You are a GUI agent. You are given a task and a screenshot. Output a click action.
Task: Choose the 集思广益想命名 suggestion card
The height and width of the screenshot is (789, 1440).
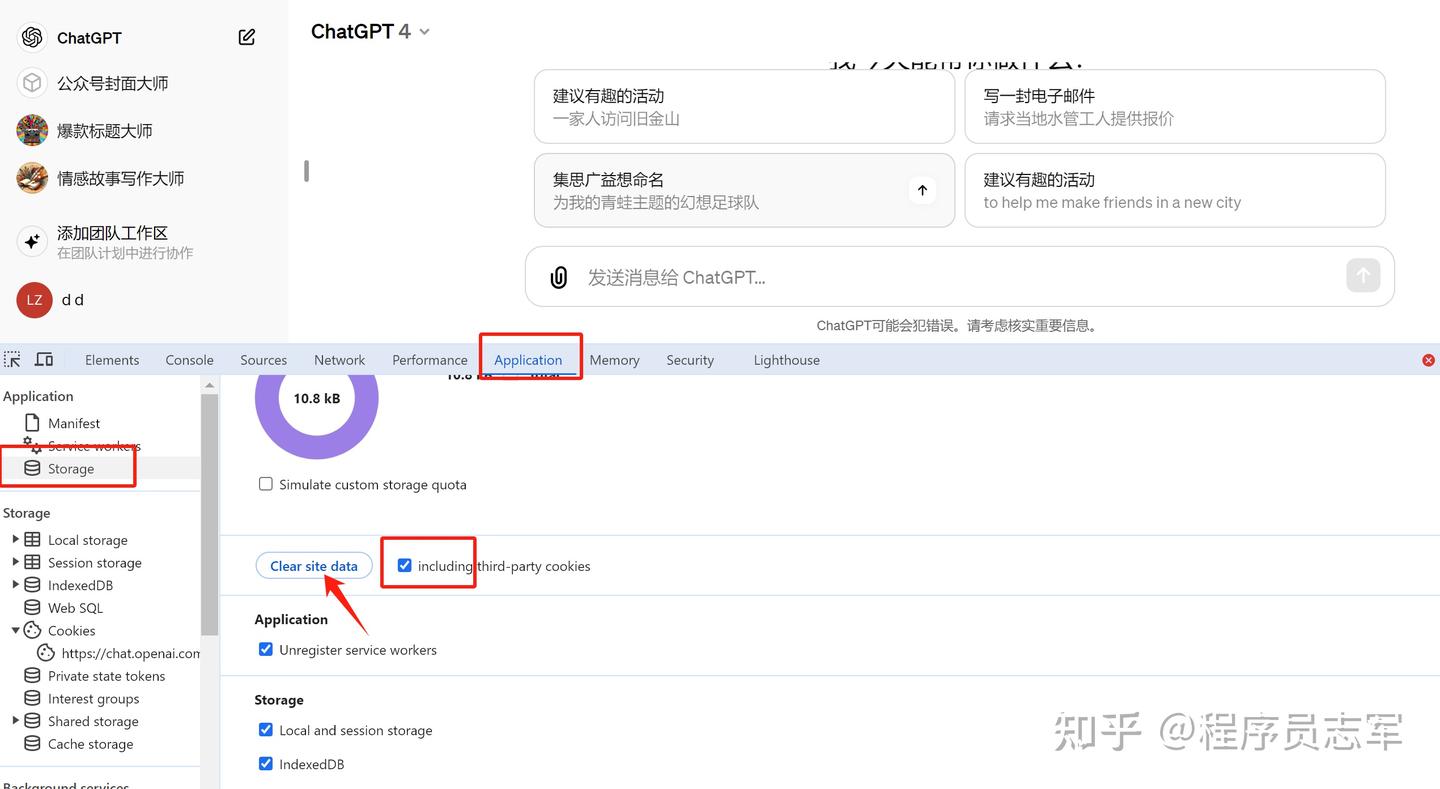[x=744, y=190]
